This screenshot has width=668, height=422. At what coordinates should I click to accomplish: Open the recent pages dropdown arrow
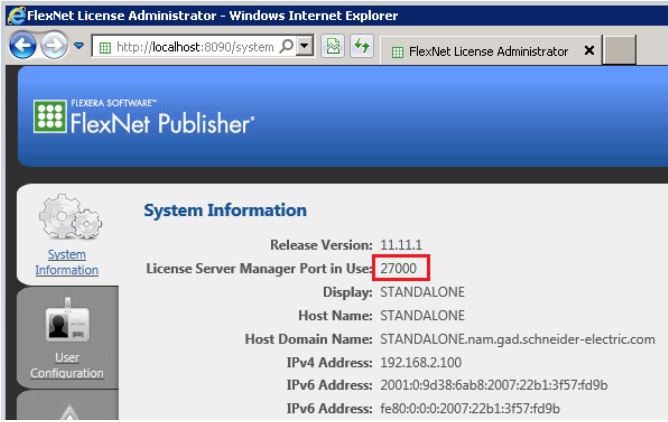point(79,45)
